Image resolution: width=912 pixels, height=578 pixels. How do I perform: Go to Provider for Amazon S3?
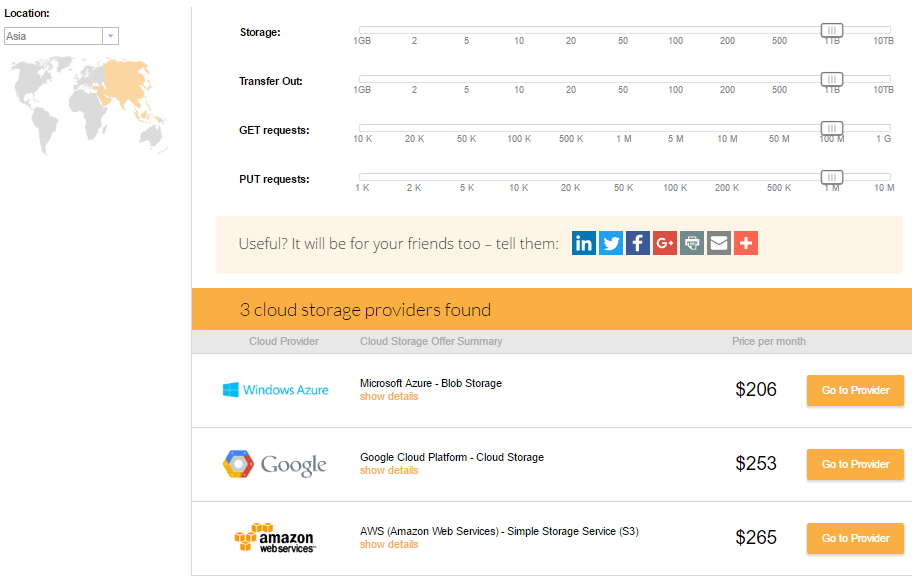pos(855,538)
